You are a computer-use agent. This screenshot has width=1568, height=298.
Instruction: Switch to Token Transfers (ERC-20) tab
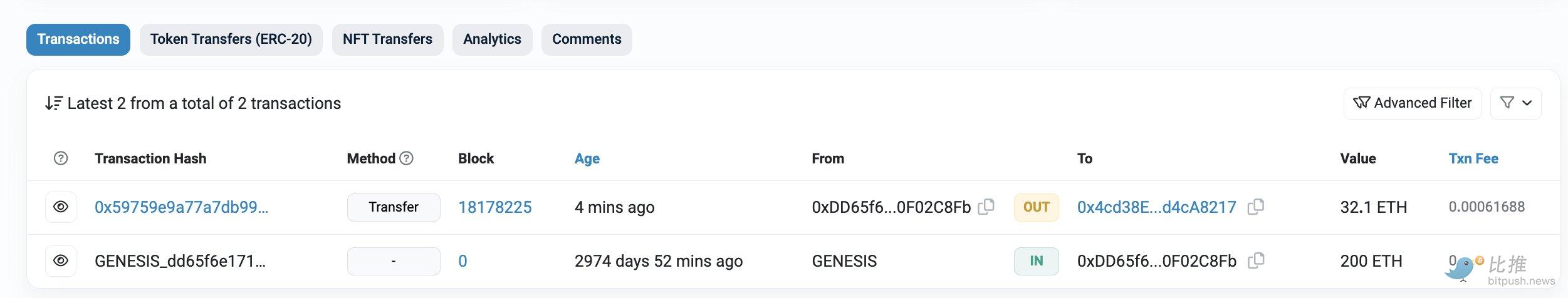click(x=231, y=39)
